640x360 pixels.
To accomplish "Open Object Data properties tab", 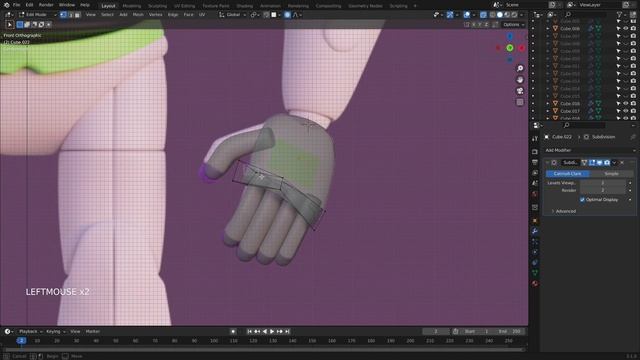I will tap(535, 273).
